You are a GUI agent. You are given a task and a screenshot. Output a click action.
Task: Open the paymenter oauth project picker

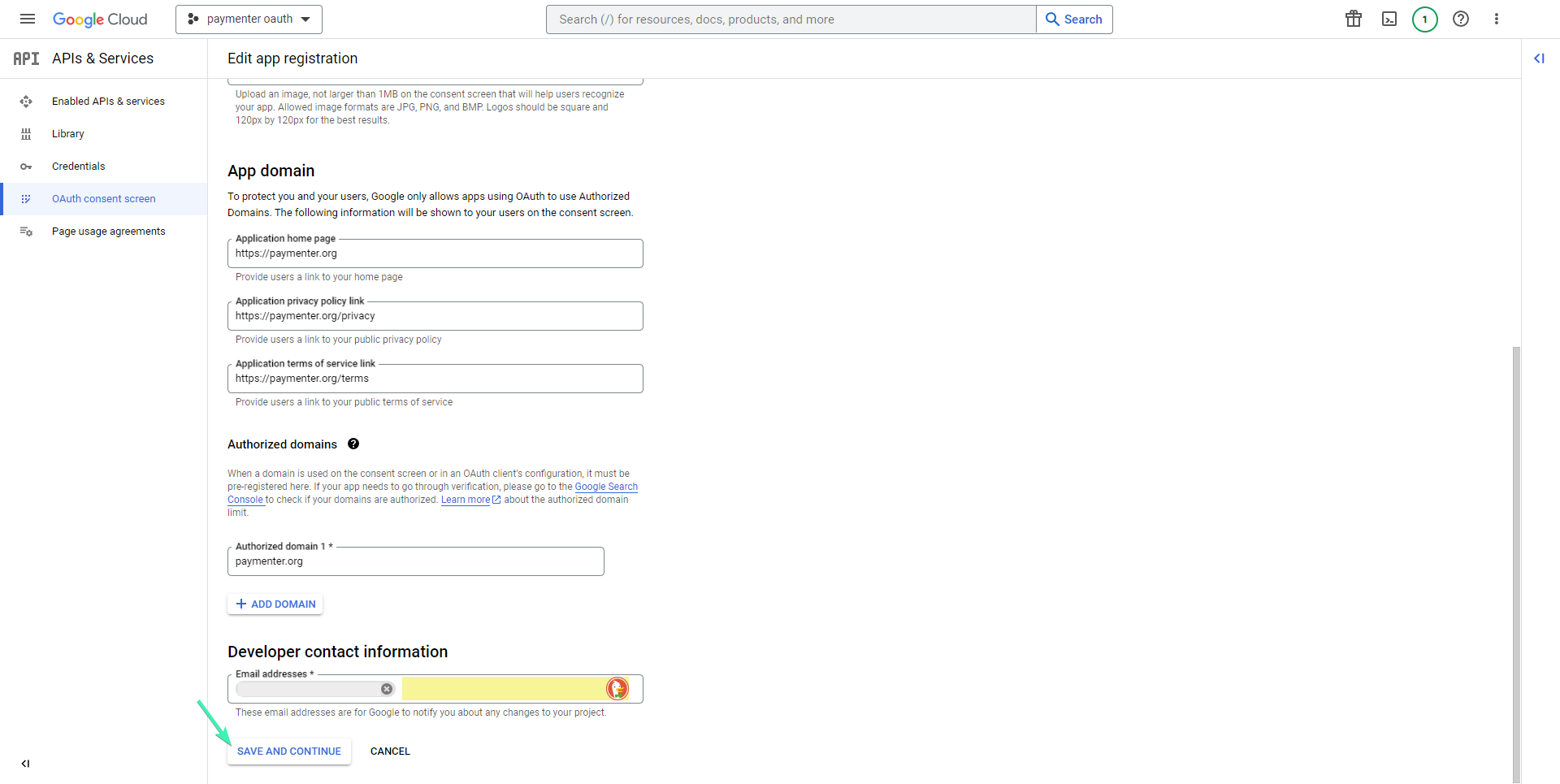249,19
